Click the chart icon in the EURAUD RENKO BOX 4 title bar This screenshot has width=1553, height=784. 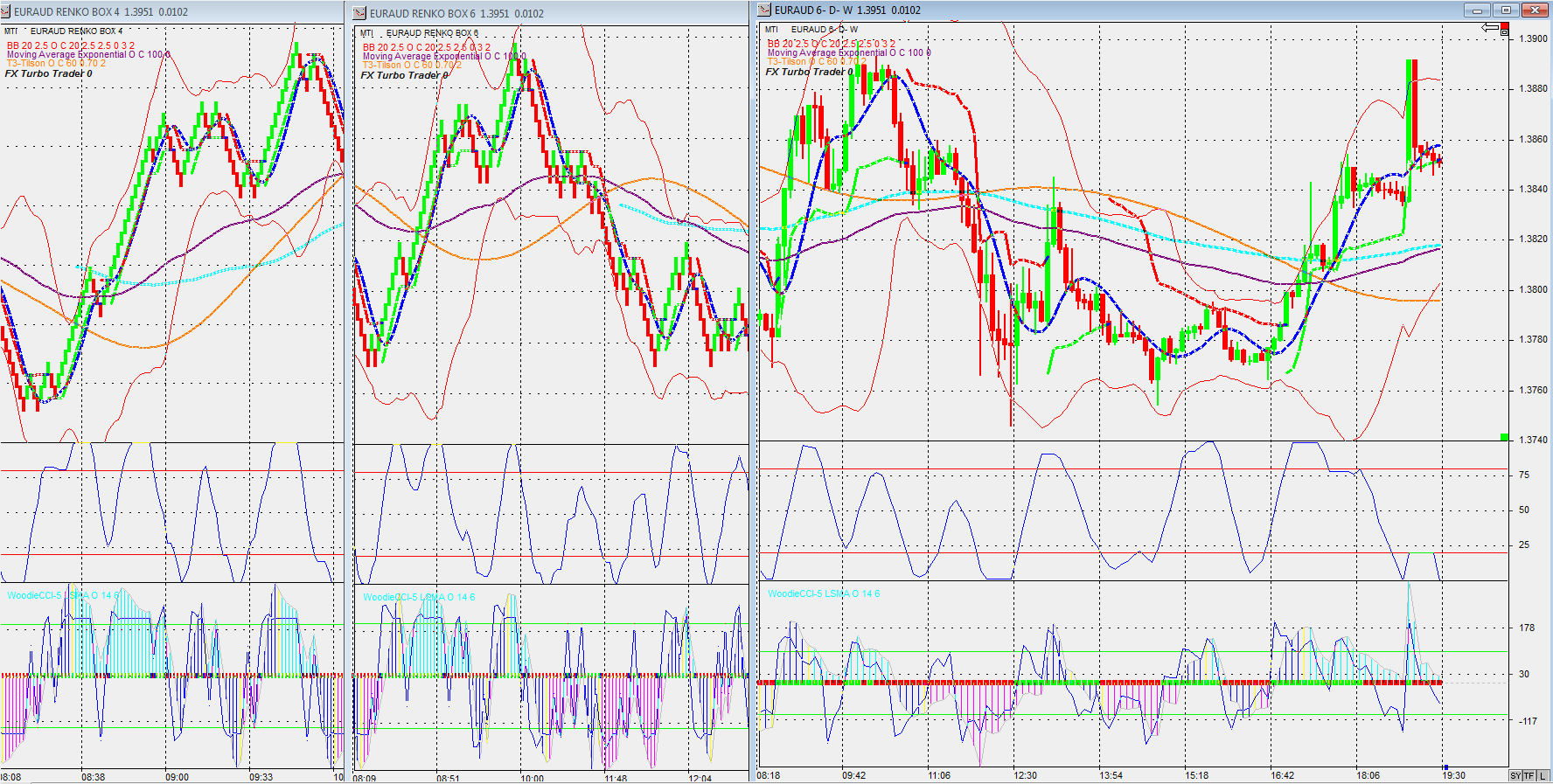[6, 12]
